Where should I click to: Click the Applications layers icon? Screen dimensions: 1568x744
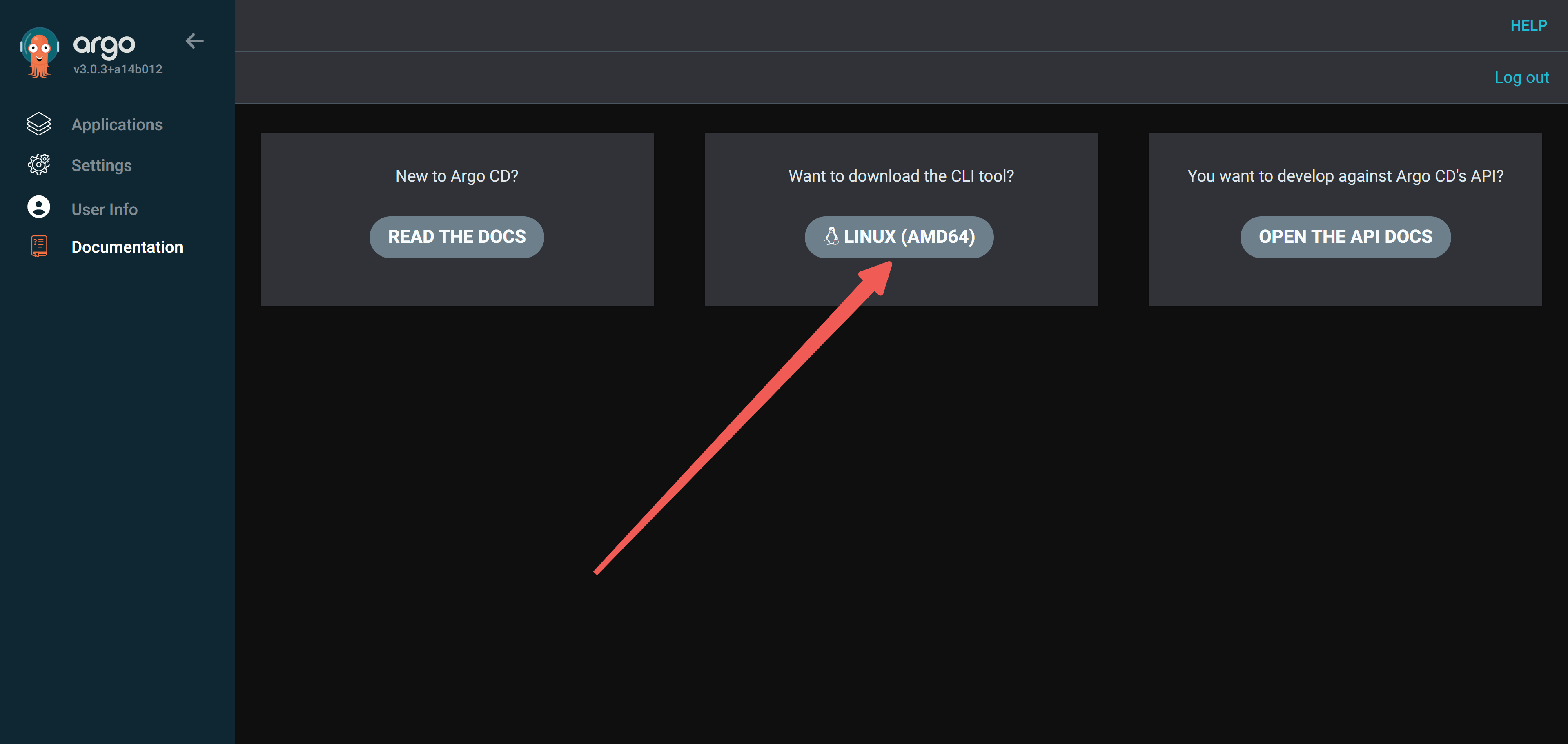[x=39, y=124]
